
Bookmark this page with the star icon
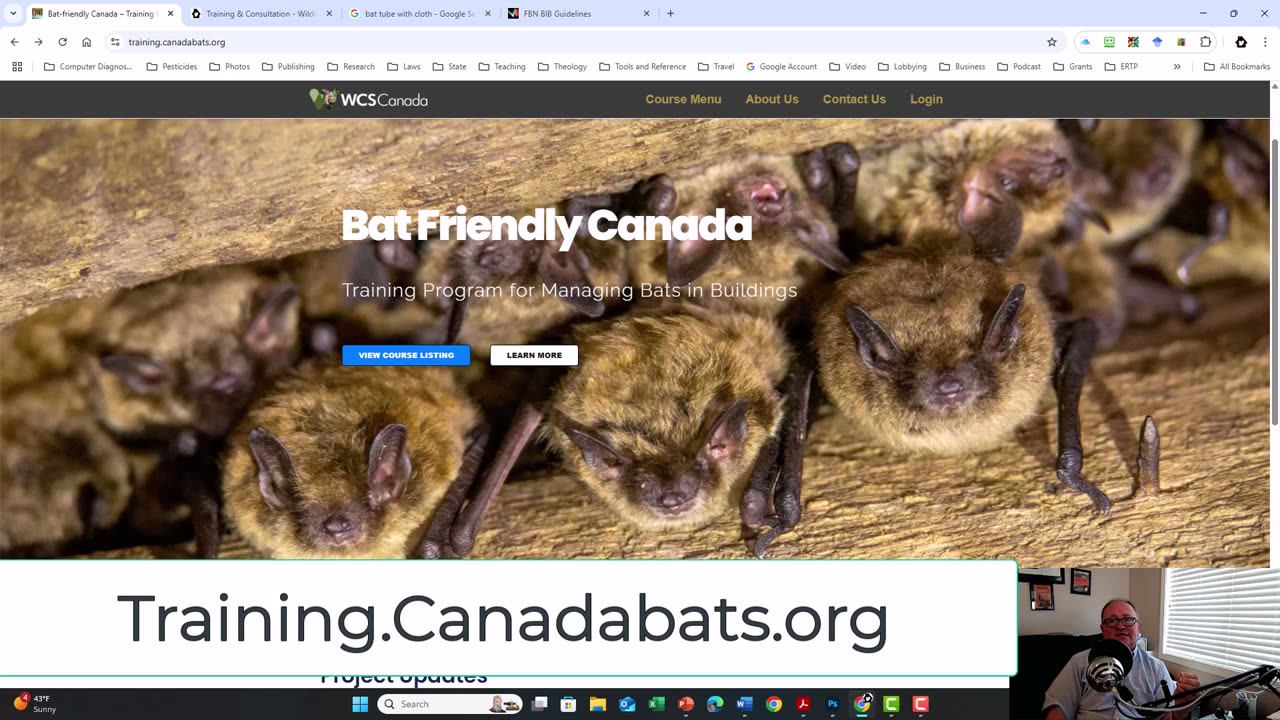pos(1052,42)
